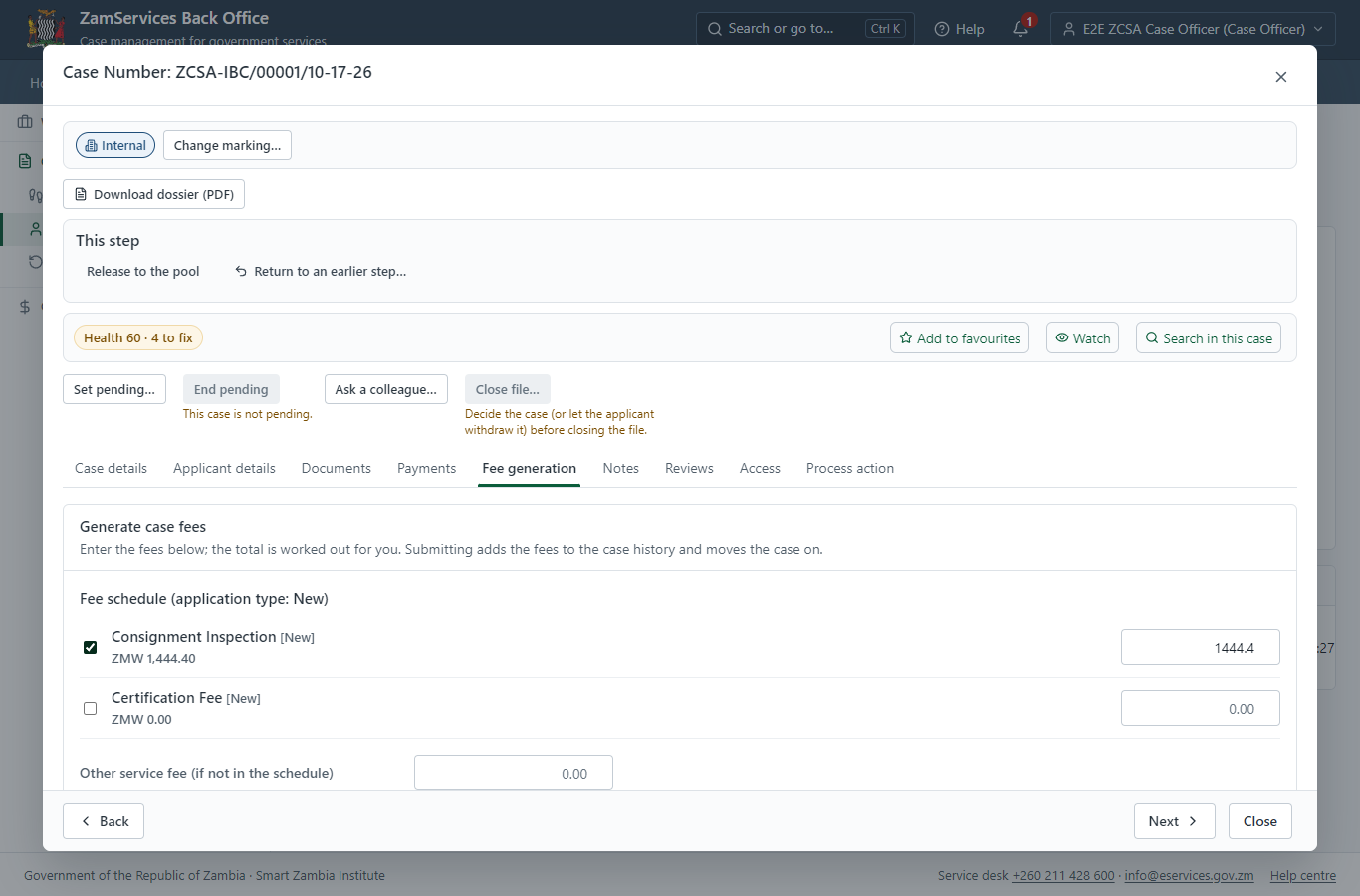This screenshot has width=1360, height=896.
Task: Open the Help centre link
Action: [1302, 875]
